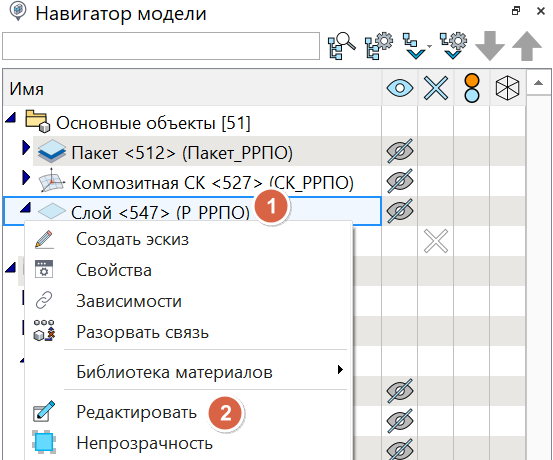The width and height of the screenshot is (553, 460).
Task: Expand the Пакет <512> node
Action: tap(26, 147)
